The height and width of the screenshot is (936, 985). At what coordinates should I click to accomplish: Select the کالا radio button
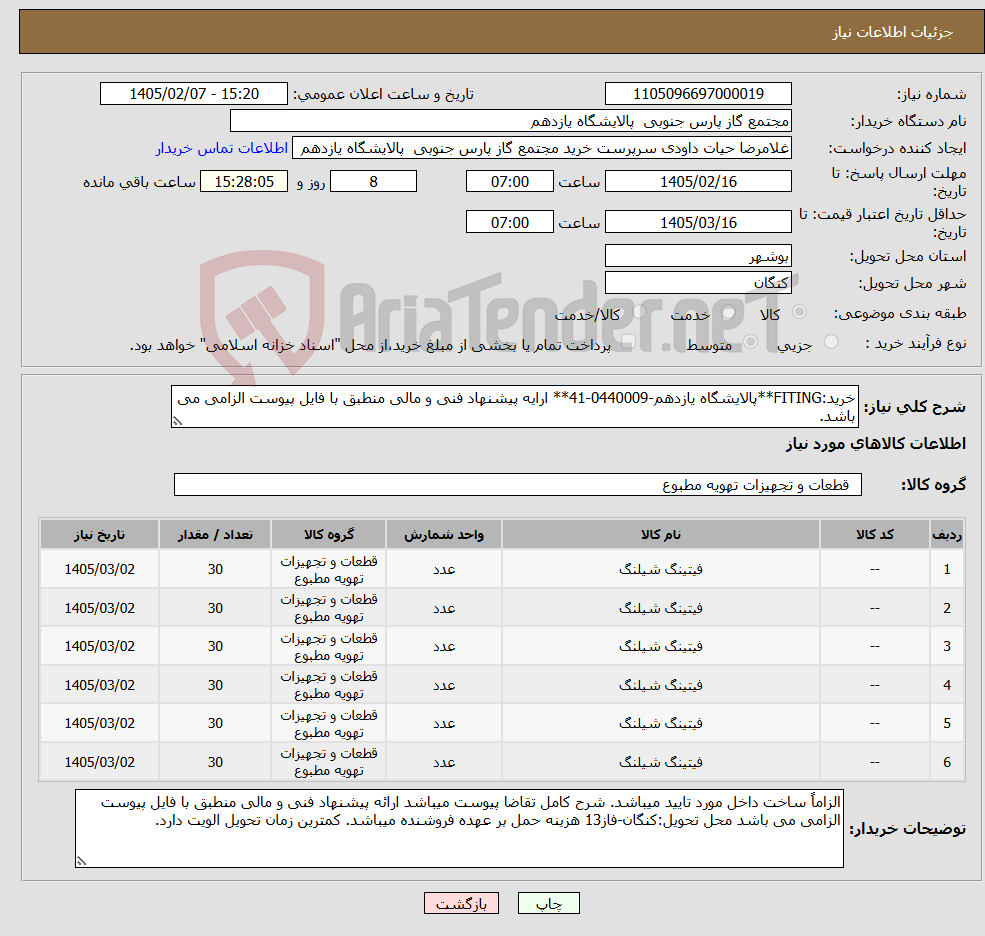pos(799,312)
